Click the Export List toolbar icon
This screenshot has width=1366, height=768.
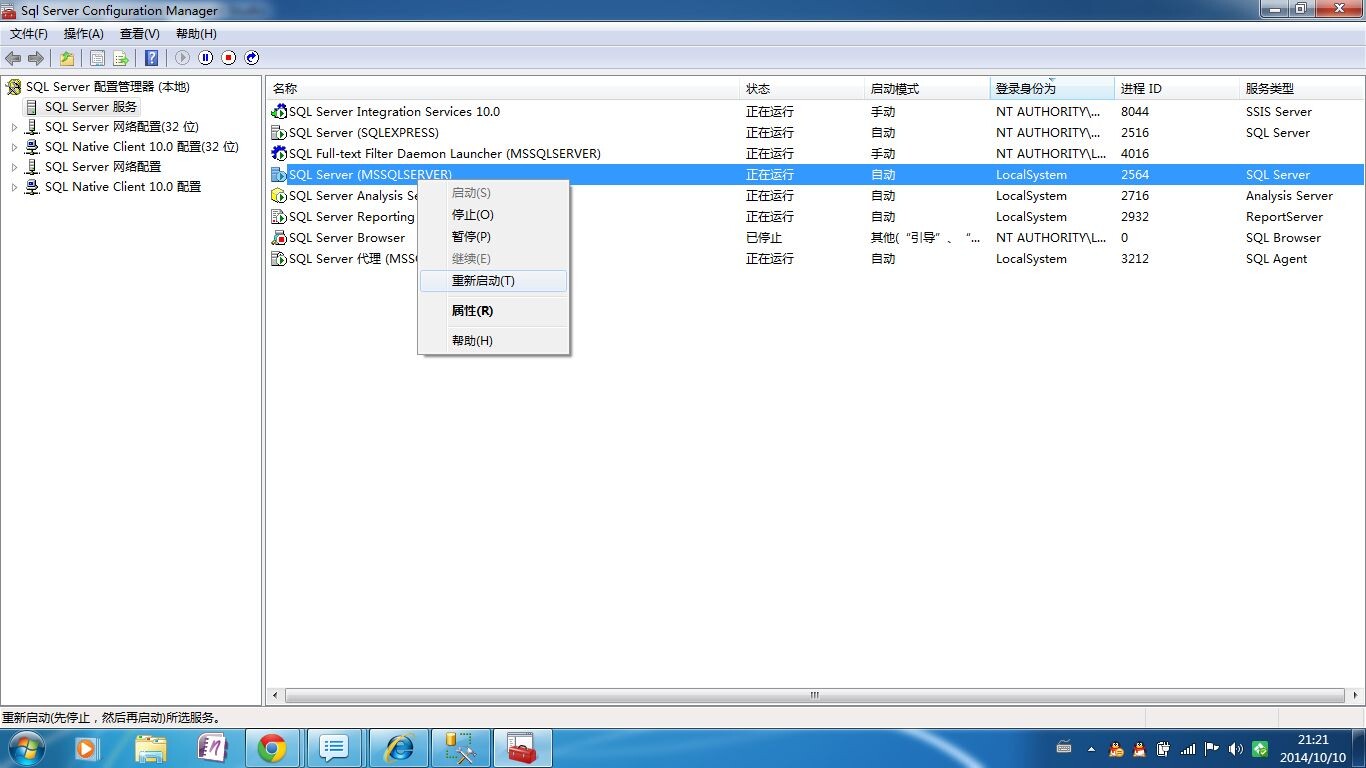point(121,58)
